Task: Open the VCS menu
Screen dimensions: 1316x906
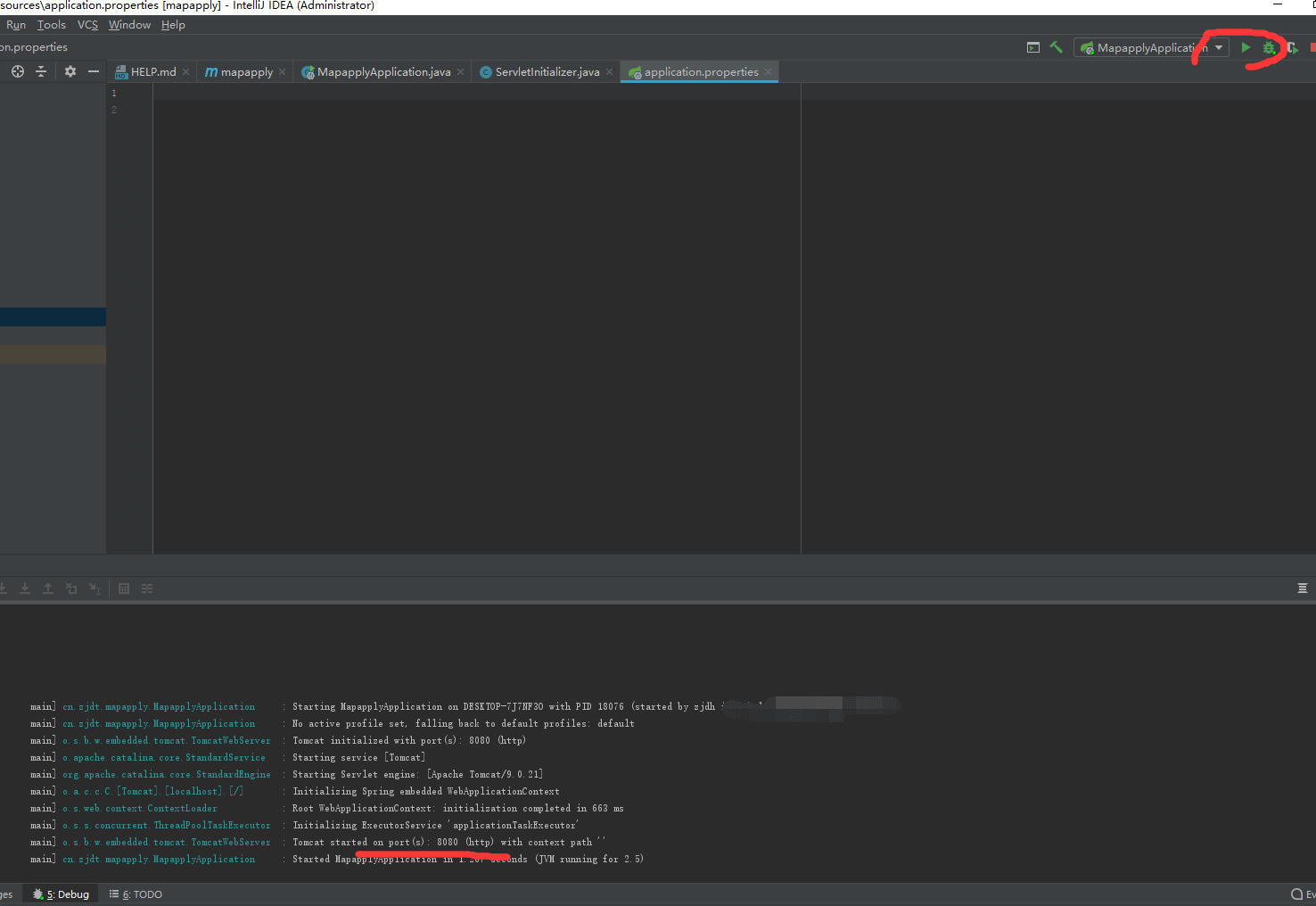Action: (x=87, y=25)
